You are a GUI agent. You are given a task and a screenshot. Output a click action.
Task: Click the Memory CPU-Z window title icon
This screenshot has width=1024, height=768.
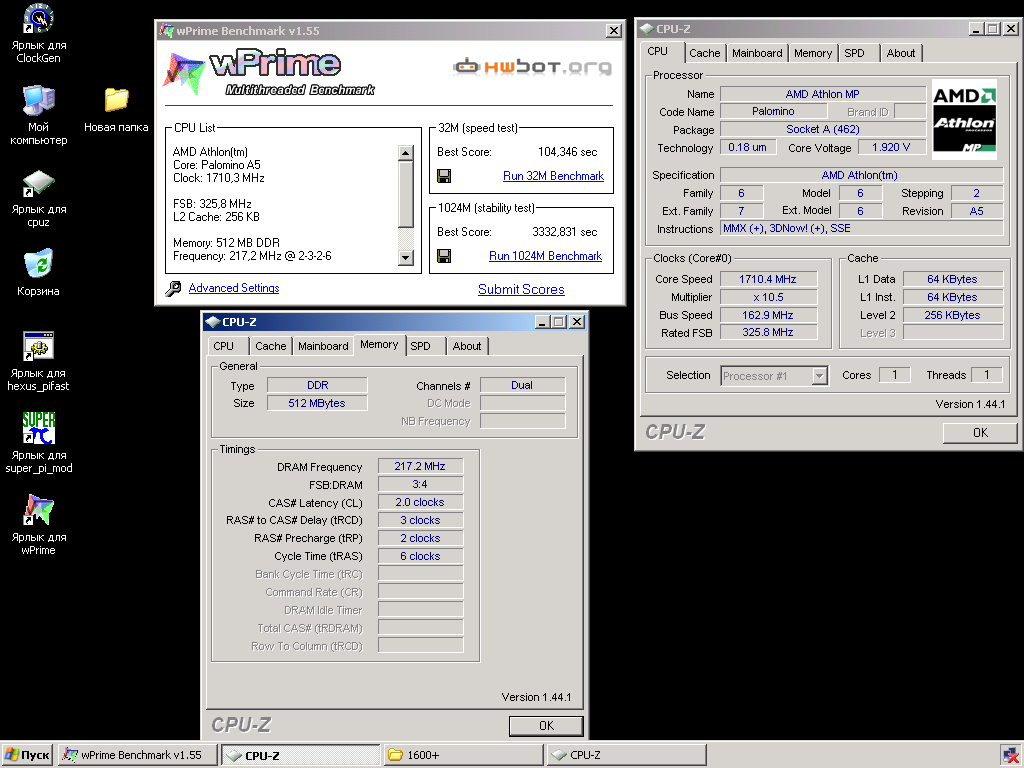pyautogui.click(x=212, y=322)
